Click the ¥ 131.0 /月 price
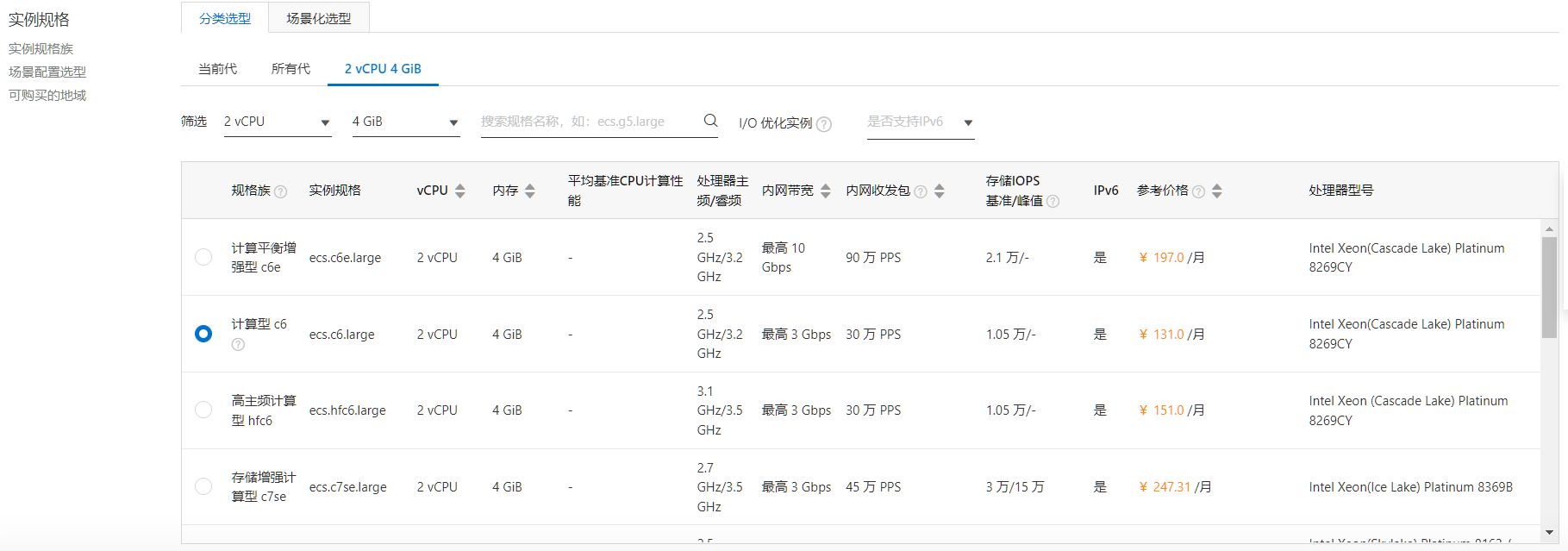Screen dimensions: 1568x551 1171,335
